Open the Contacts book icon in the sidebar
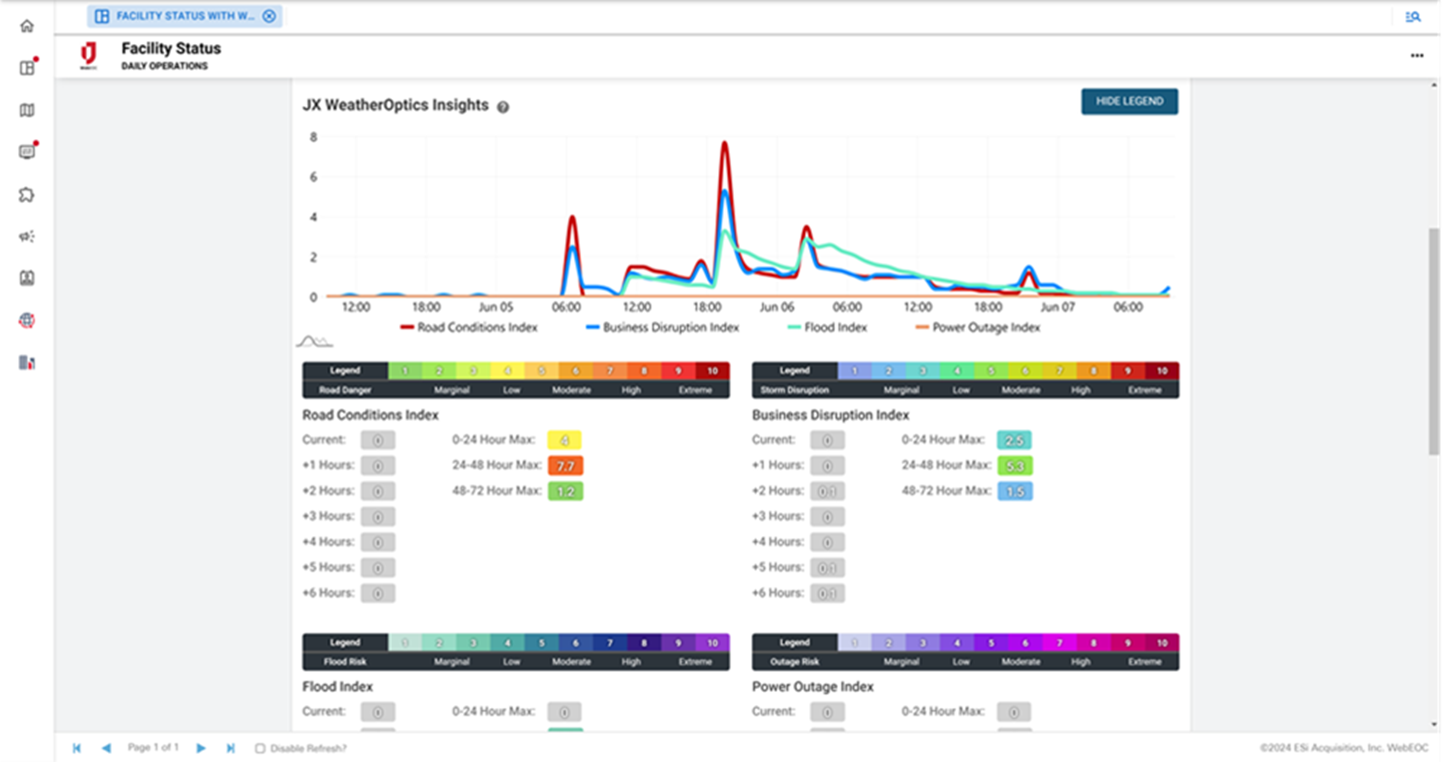 pyautogui.click(x=26, y=278)
